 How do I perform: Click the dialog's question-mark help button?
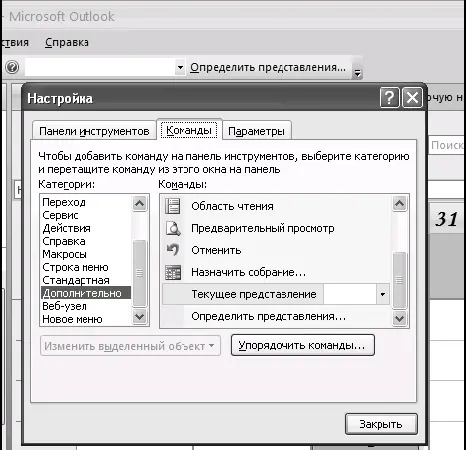pyautogui.click(x=389, y=98)
